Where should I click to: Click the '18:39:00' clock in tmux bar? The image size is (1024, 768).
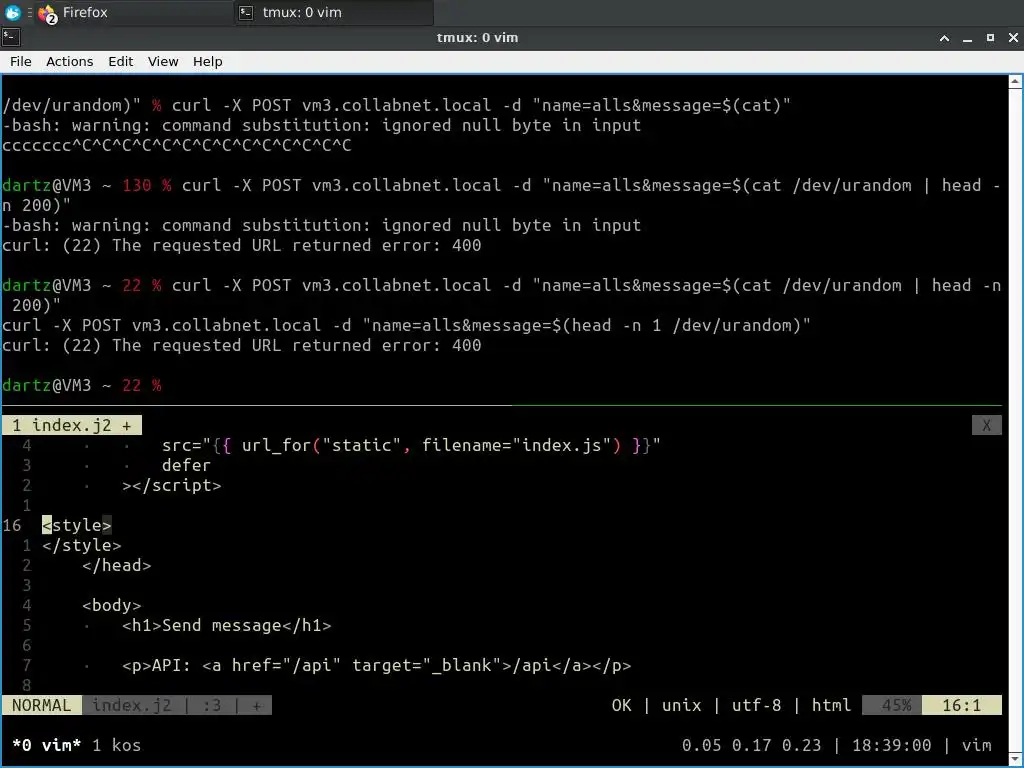[x=891, y=745]
